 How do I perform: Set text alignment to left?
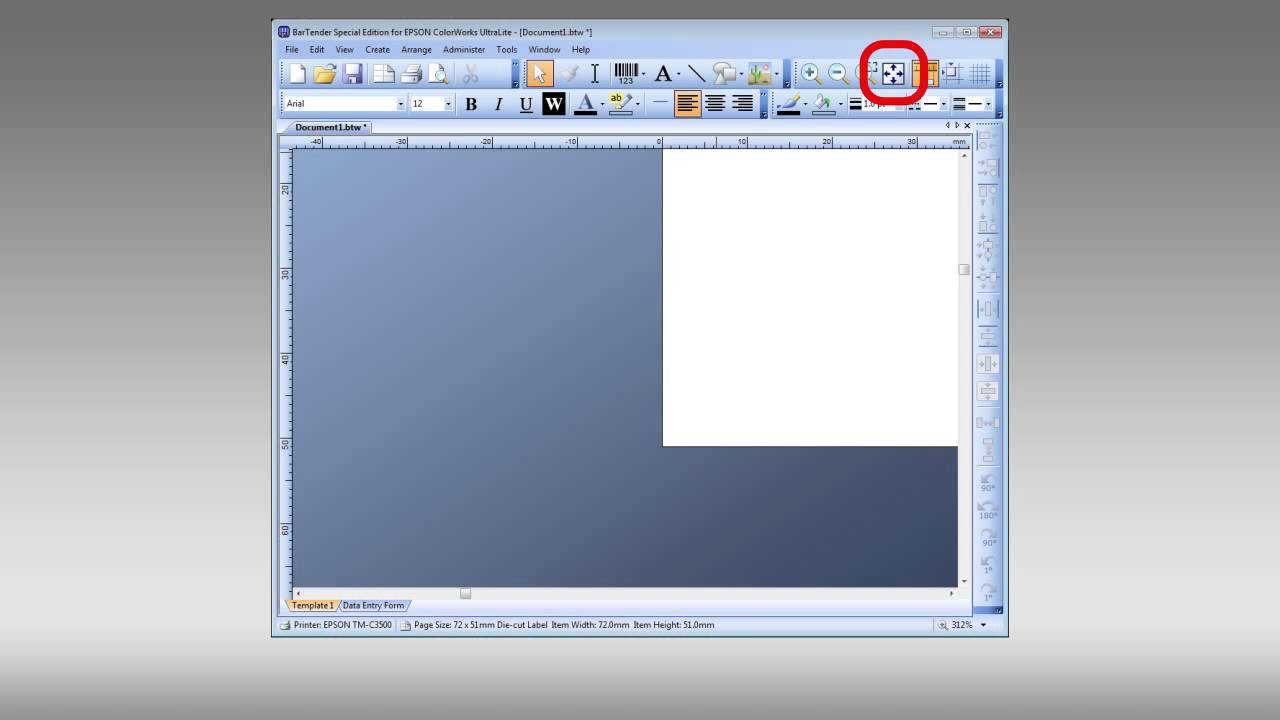[688, 103]
